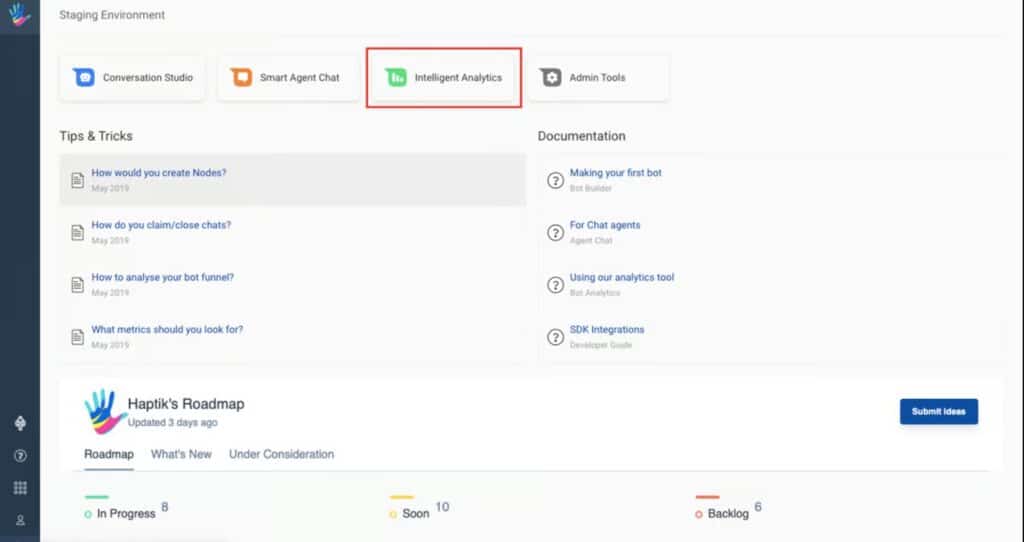
Task: Open the SDK Integrations developer guide
Action: 606,329
